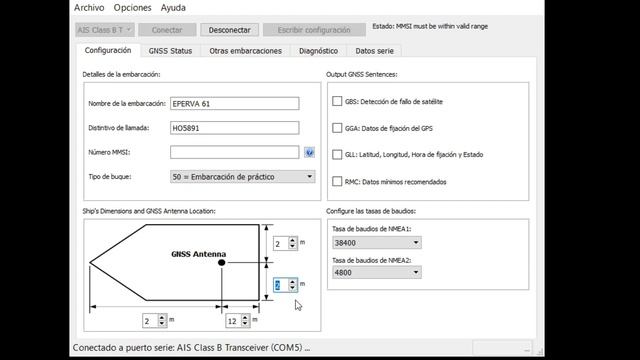This screenshot has width=640, height=360.
Task: Increase the stern distance value 12
Action: 245,318
